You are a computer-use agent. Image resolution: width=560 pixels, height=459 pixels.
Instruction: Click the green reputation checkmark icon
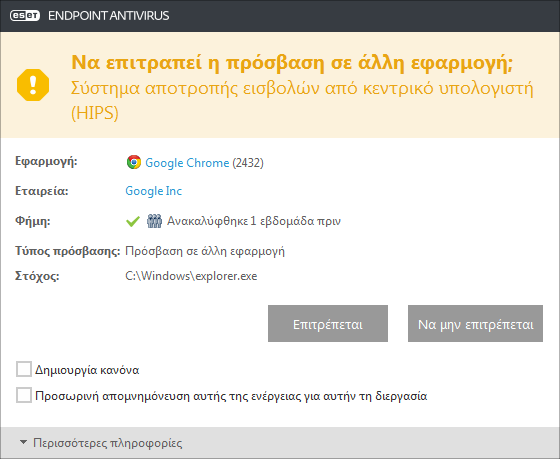(x=133, y=221)
